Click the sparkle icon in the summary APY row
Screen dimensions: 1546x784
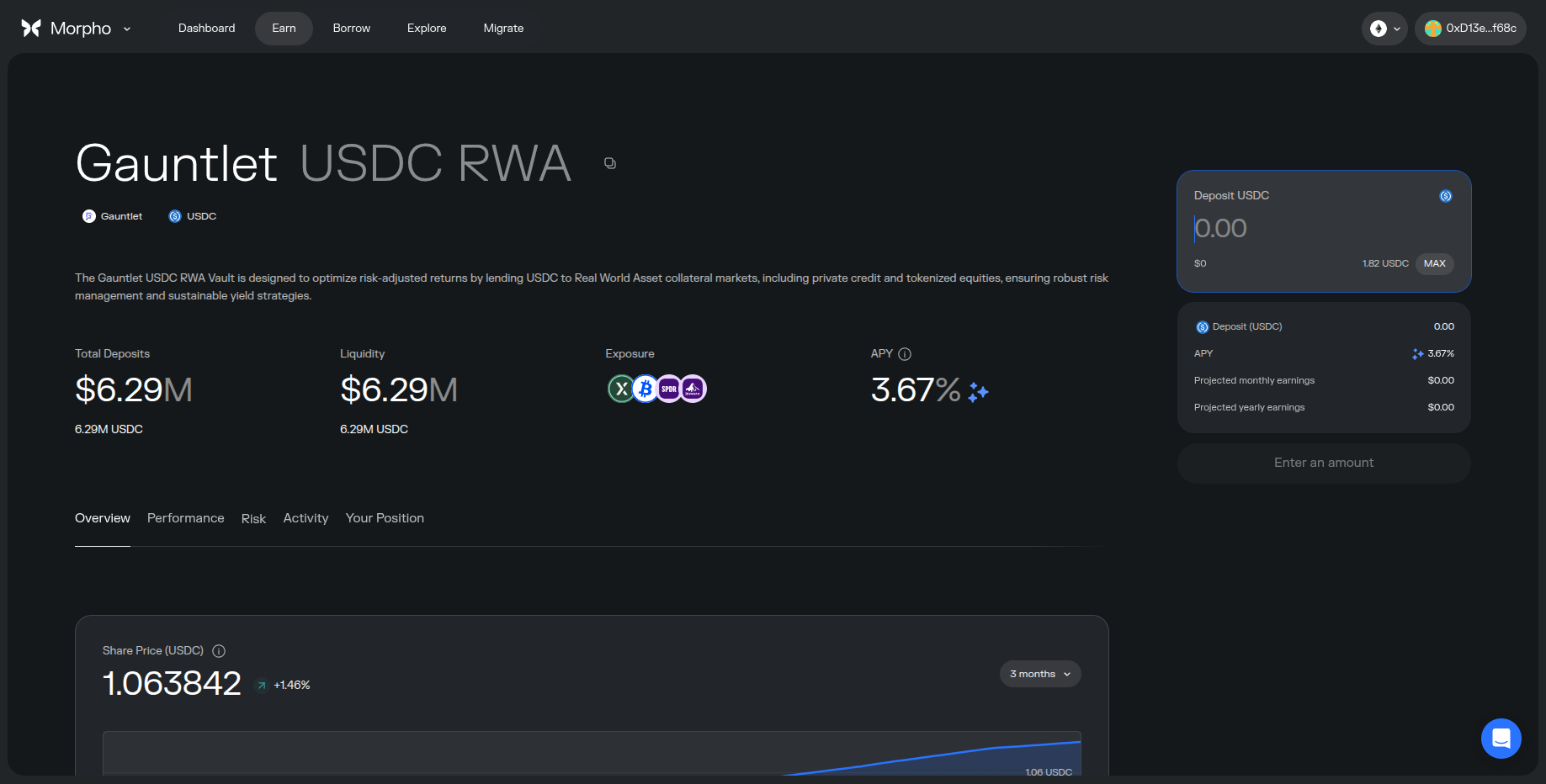1418,354
